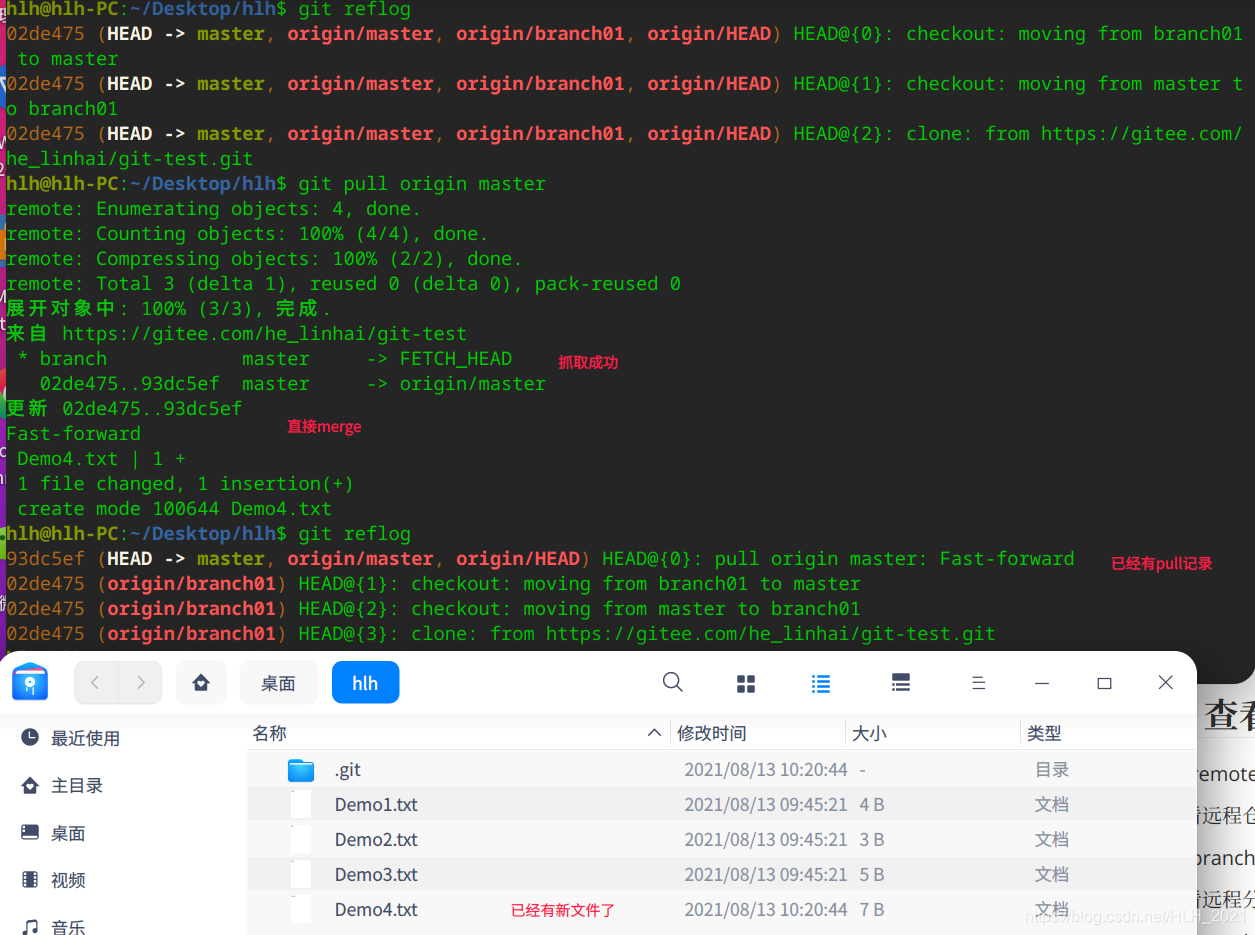Select the .git folder row

(721, 770)
